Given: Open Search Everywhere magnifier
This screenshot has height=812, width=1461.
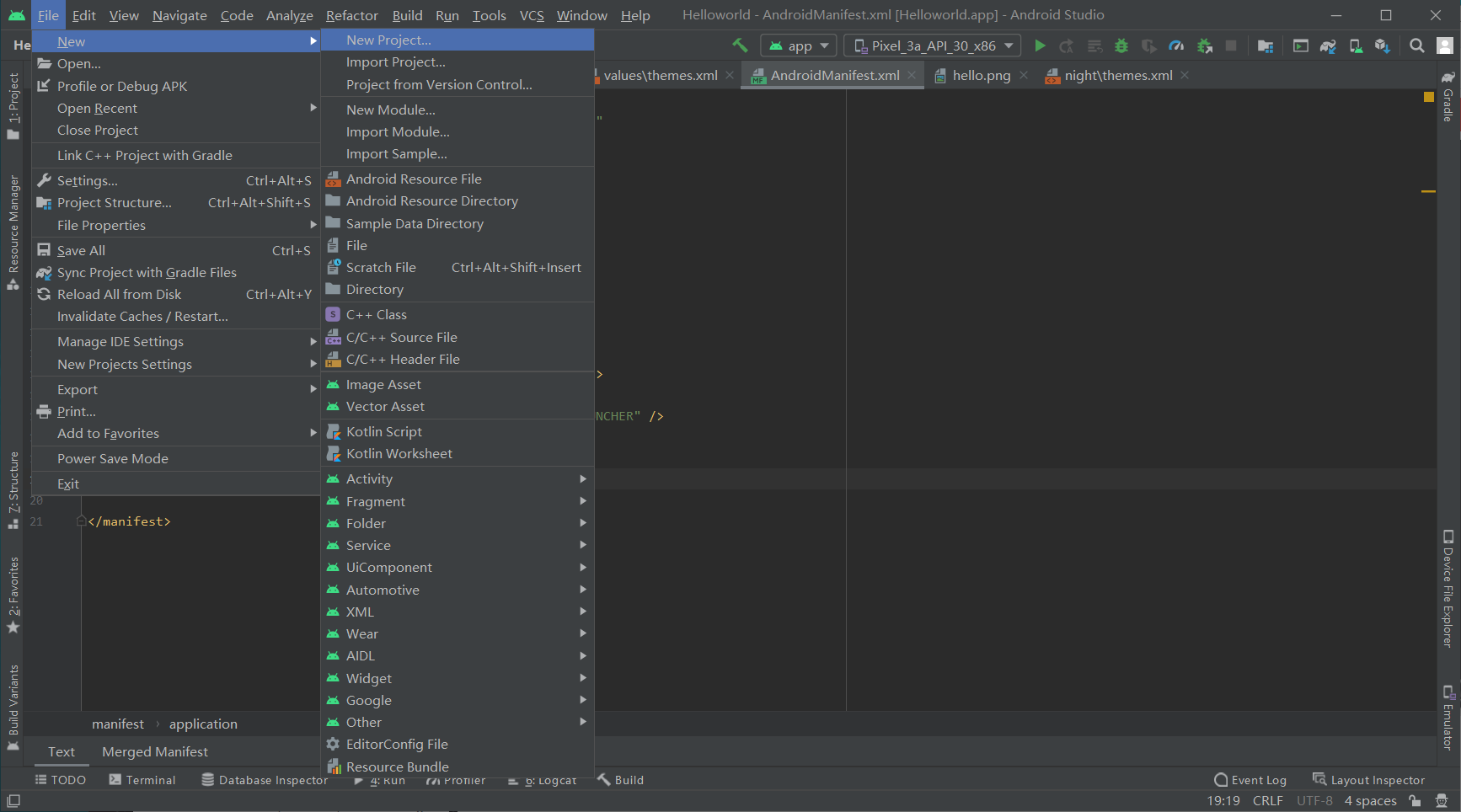Looking at the screenshot, I should point(1416,45).
